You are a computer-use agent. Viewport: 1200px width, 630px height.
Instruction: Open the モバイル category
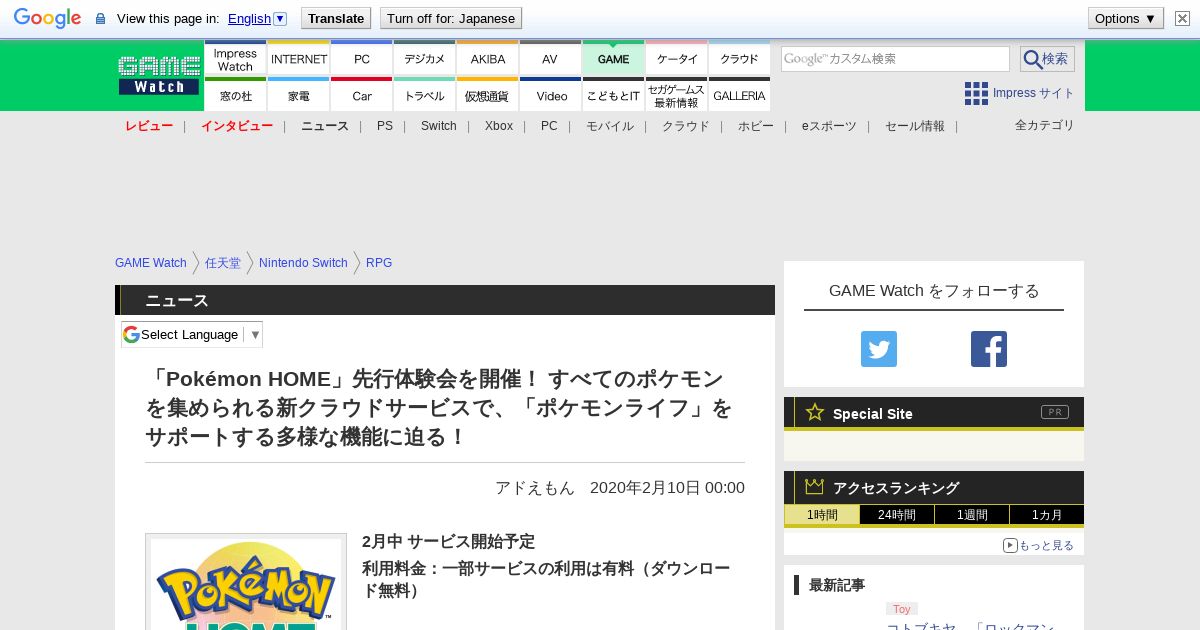coord(610,126)
